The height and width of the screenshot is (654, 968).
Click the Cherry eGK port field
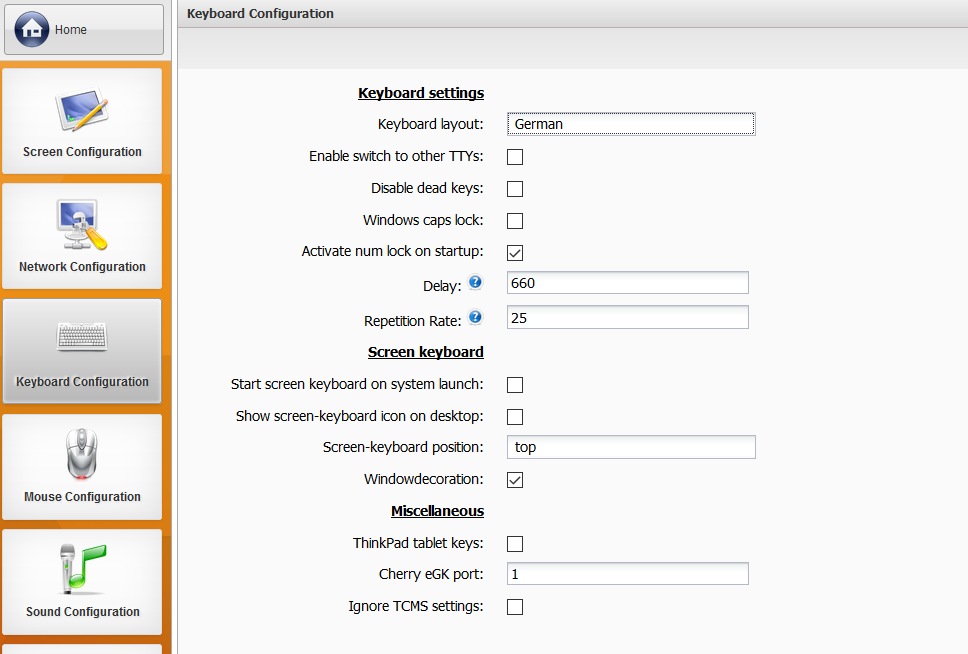pyautogui.click(x=628, y=574)
